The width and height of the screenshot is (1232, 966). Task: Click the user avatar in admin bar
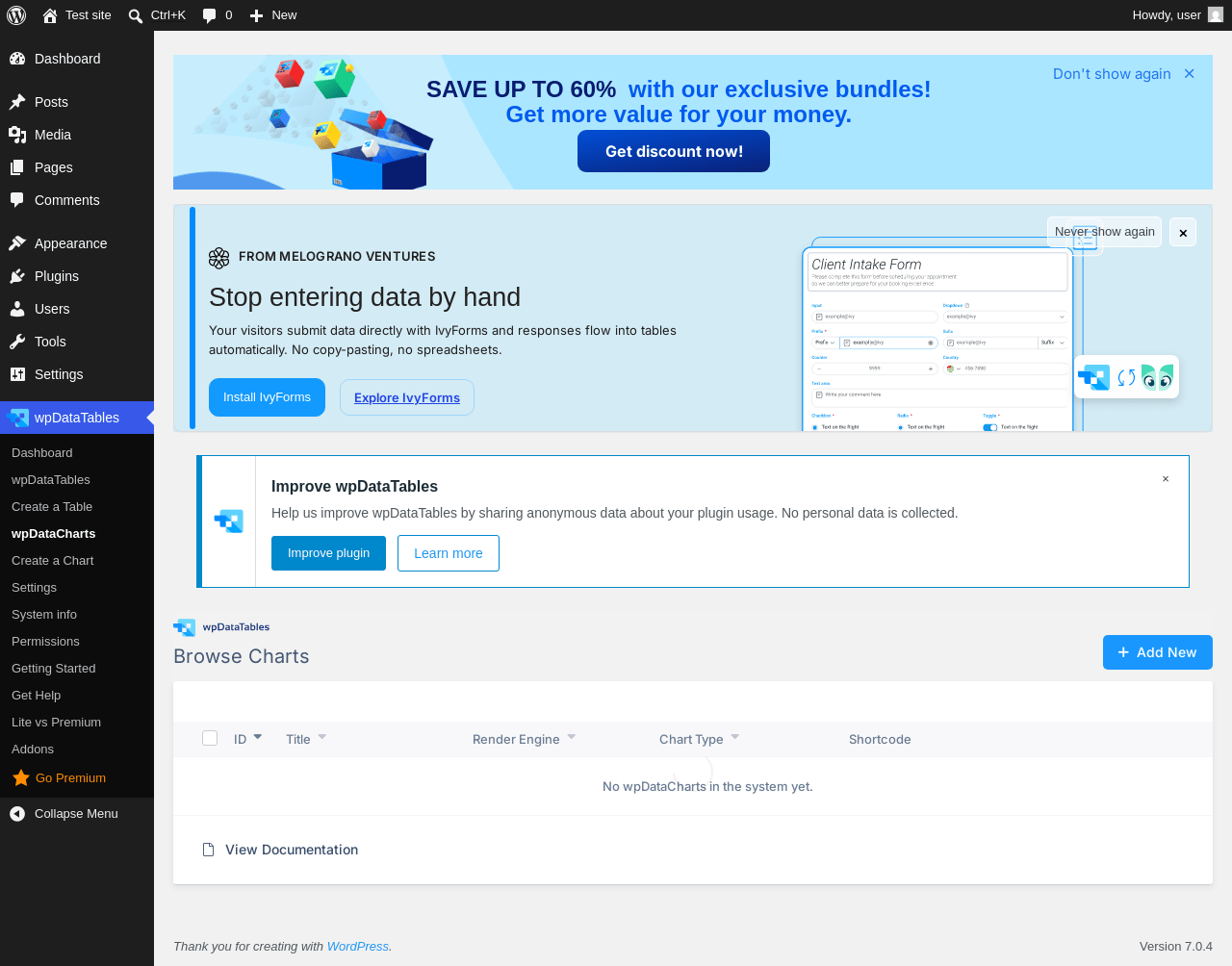click(1216, 14)
